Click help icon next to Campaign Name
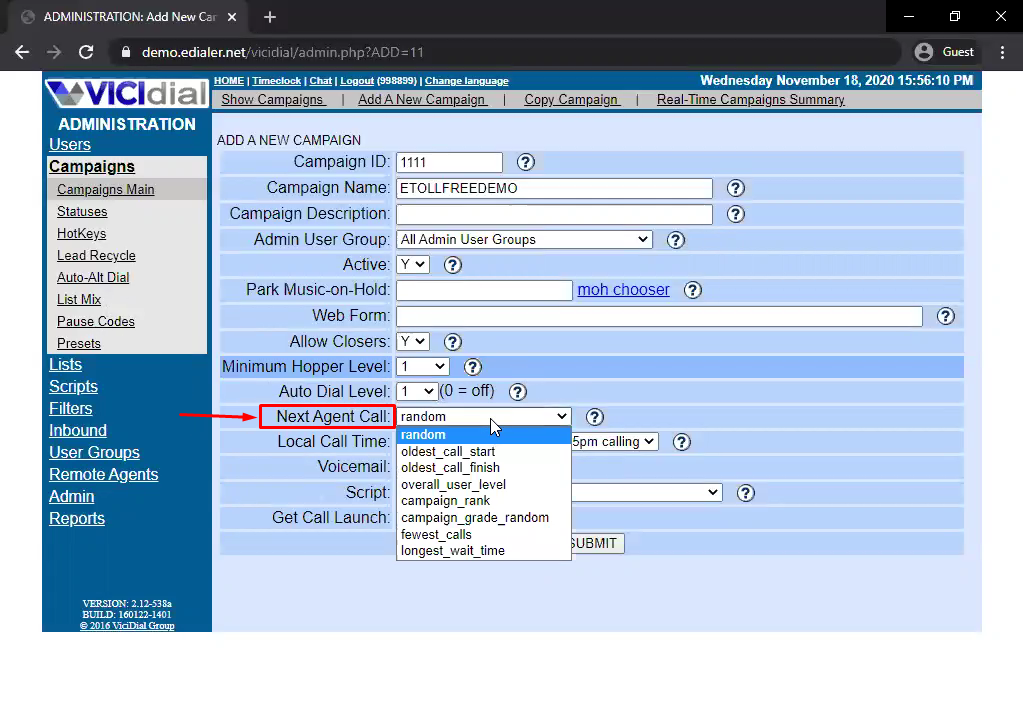 (735, 188)
